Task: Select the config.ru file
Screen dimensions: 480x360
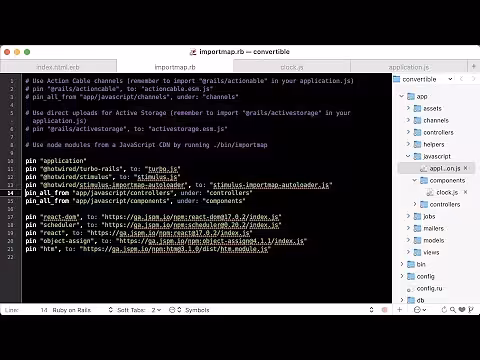Action: pos(429,288)
